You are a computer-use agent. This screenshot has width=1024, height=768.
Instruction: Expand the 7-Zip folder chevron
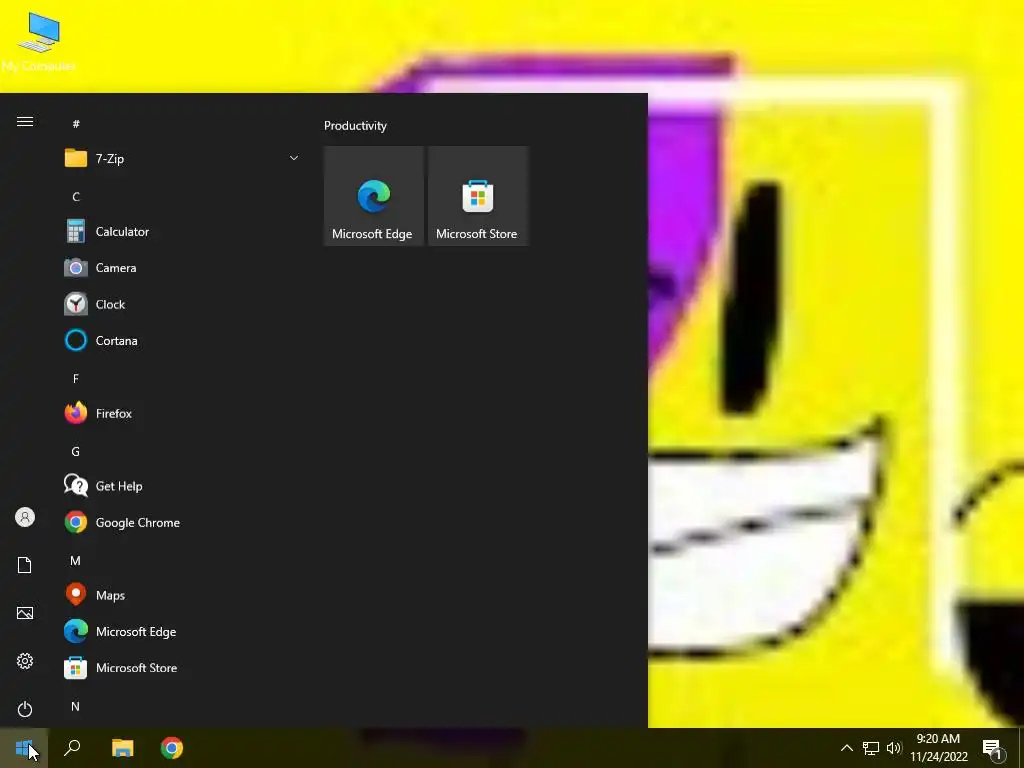click(x=294, y=159)
